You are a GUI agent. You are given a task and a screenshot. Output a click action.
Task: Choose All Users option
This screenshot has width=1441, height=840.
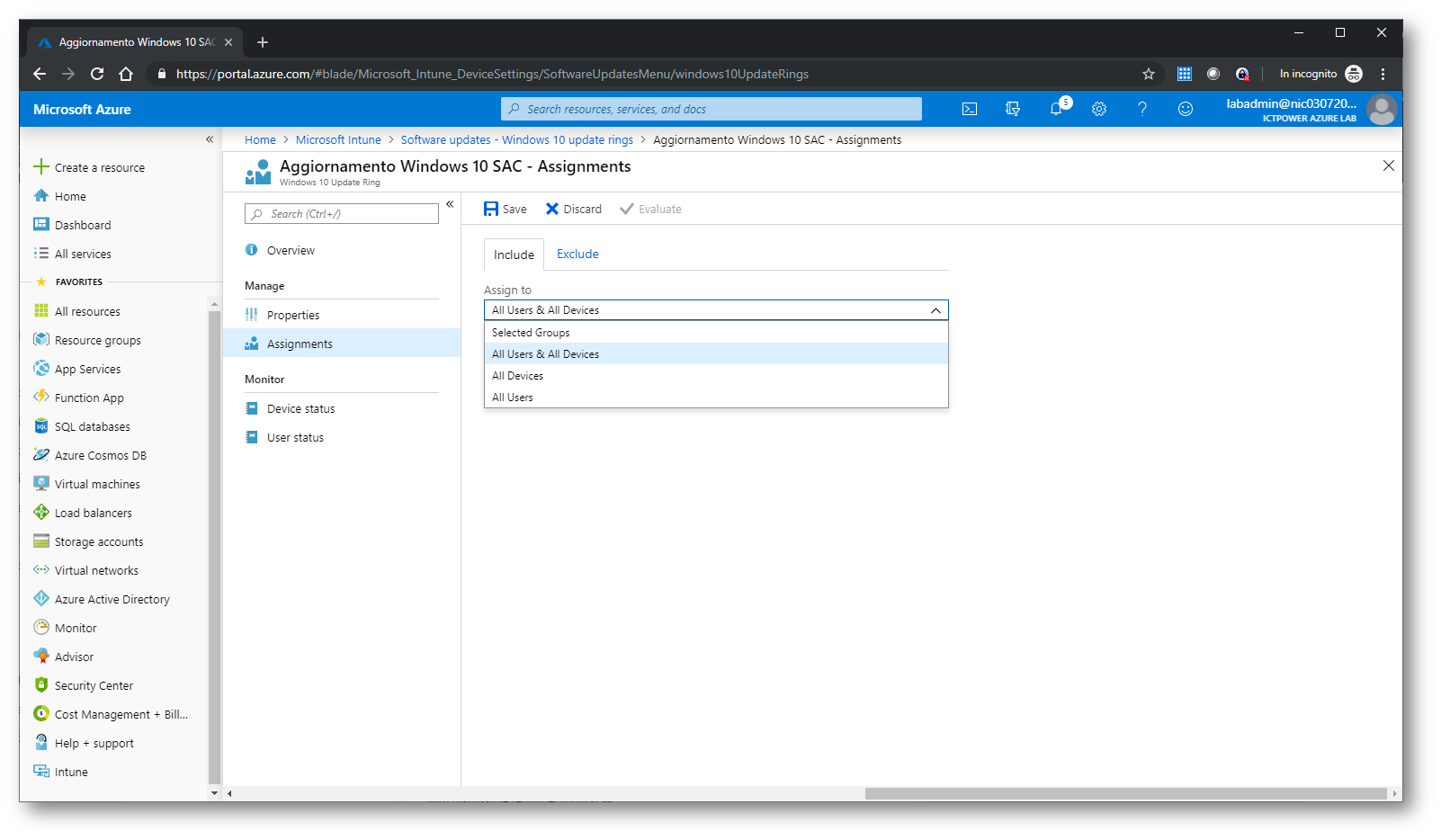[x=716, y=398]
